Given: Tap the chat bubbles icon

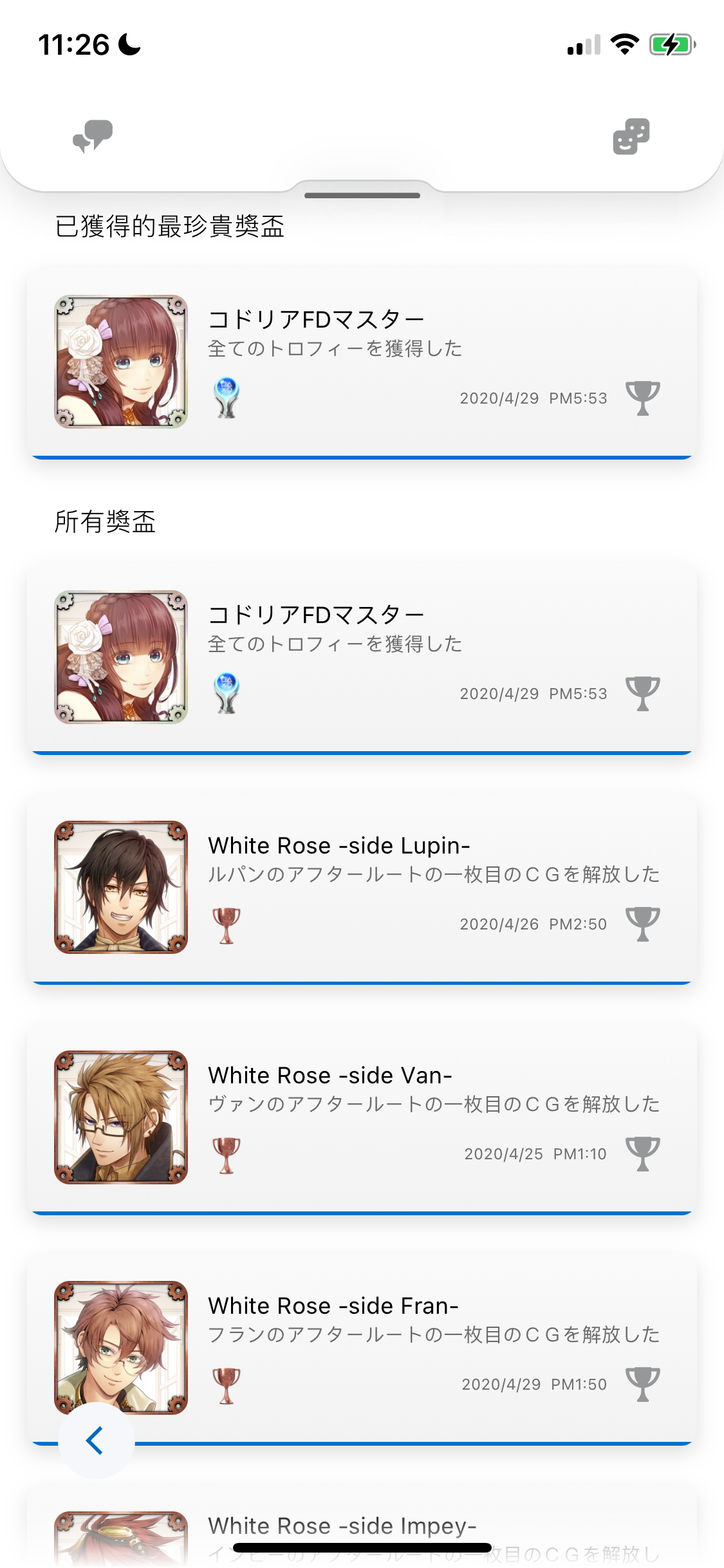Looking at the screenshot, I should [93, 136].
